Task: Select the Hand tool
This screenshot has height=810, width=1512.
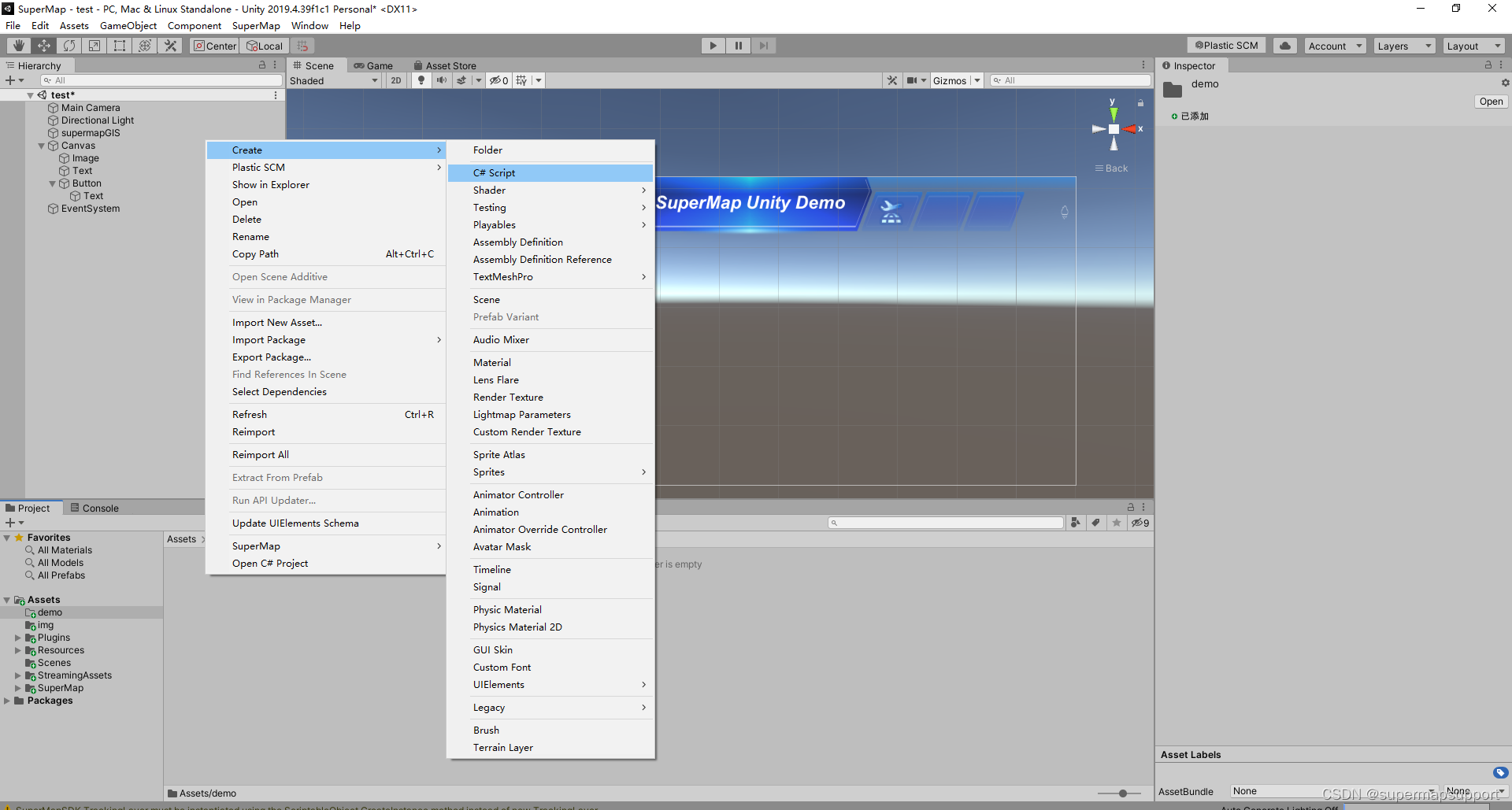Action: 19,46
